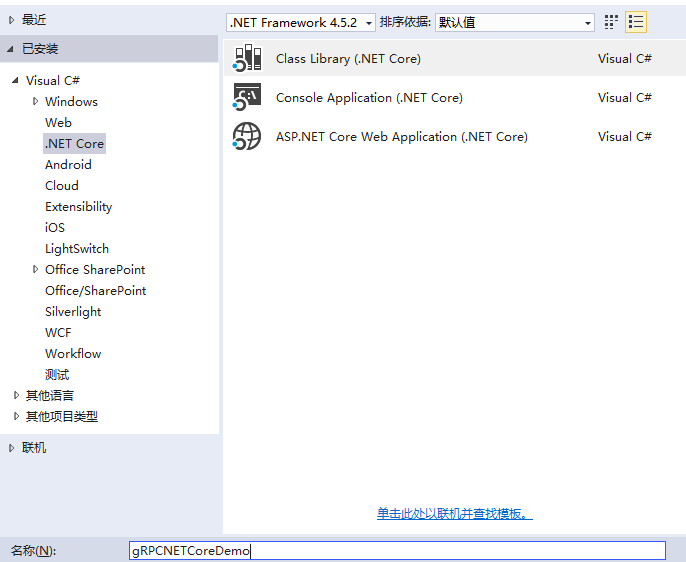Collapse the Visual C# node
686x562 pixels.
[x=15, y=80]
